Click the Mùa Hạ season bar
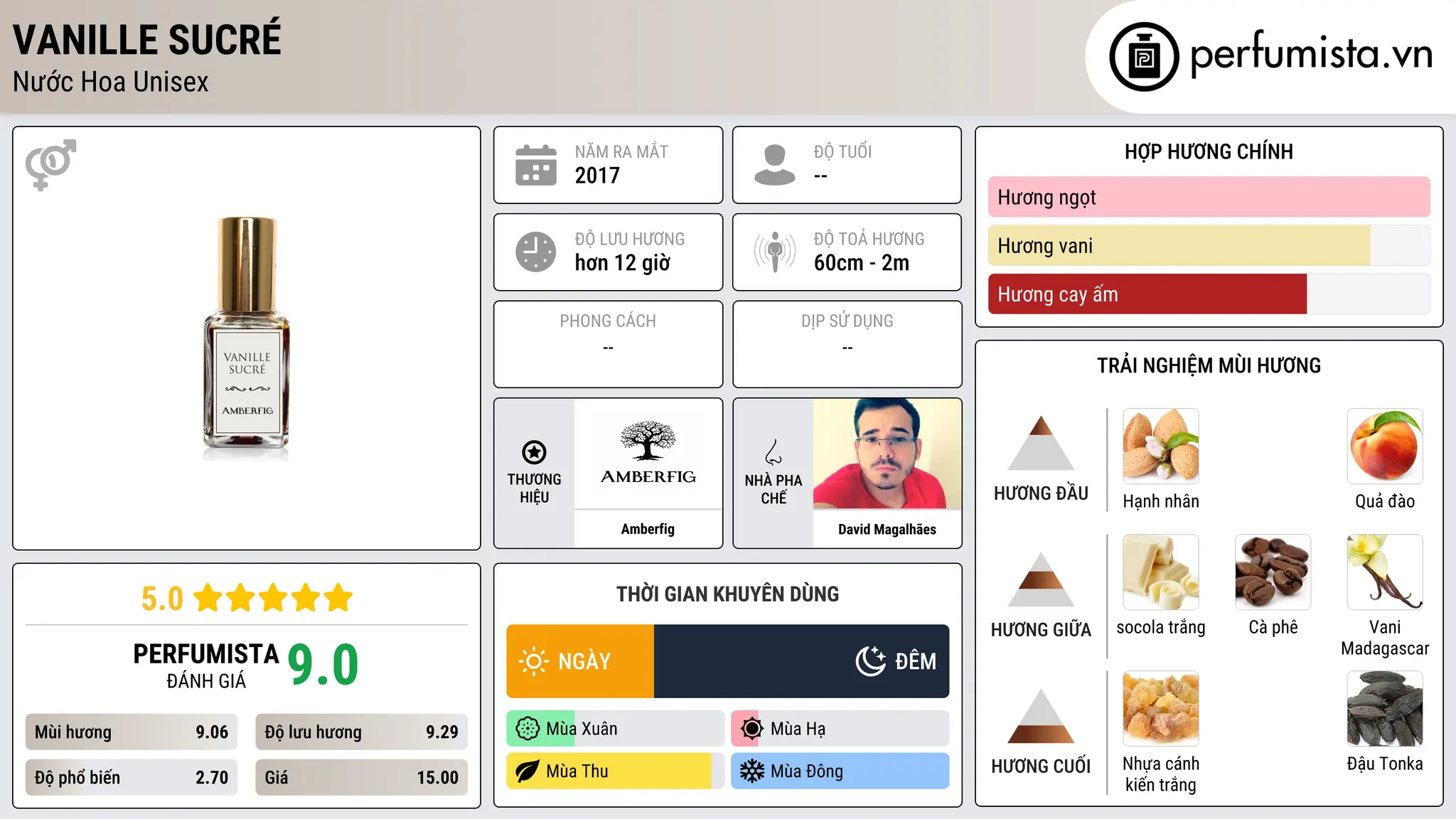The width and height of the screenshot is (1456, 819). point(840,729)
